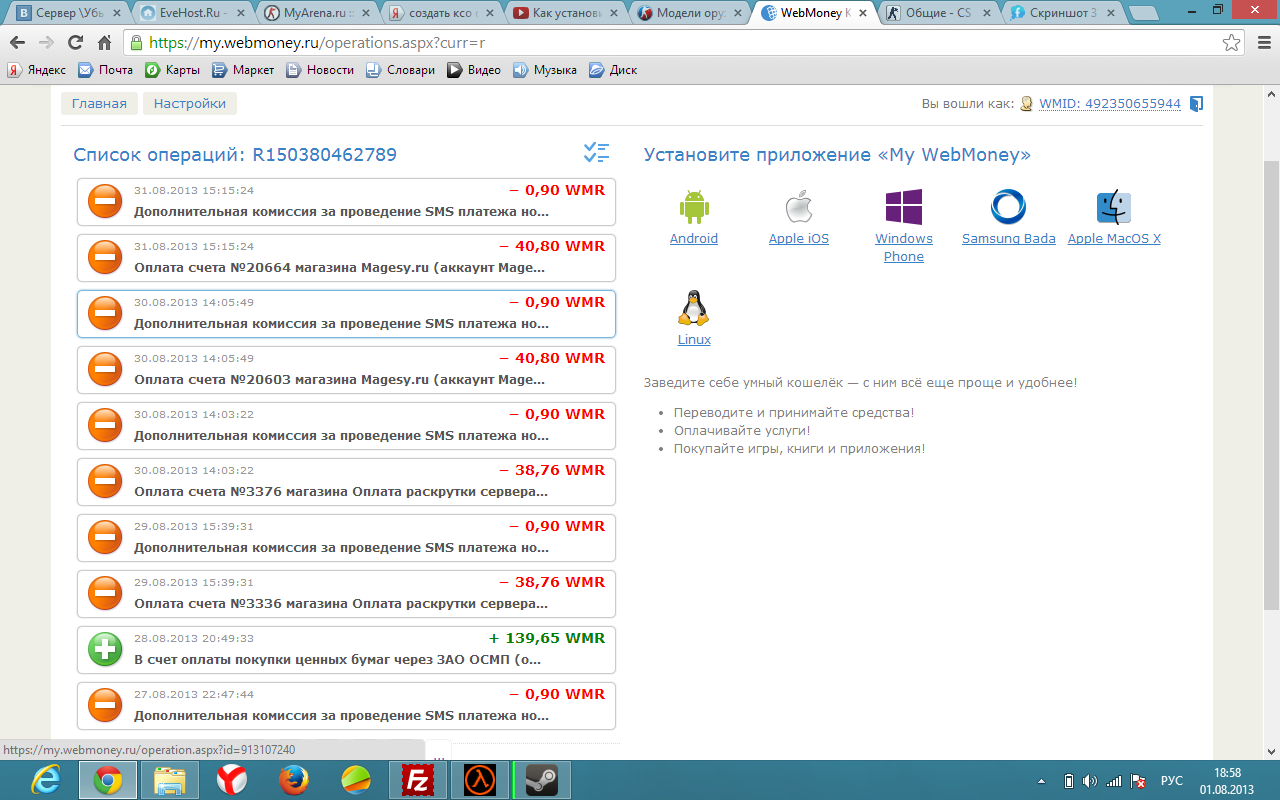The image size is (1280, 800).
Task: Launch Firefox from the taskbar
Action: pyautogui.click(x=293, y=780)
